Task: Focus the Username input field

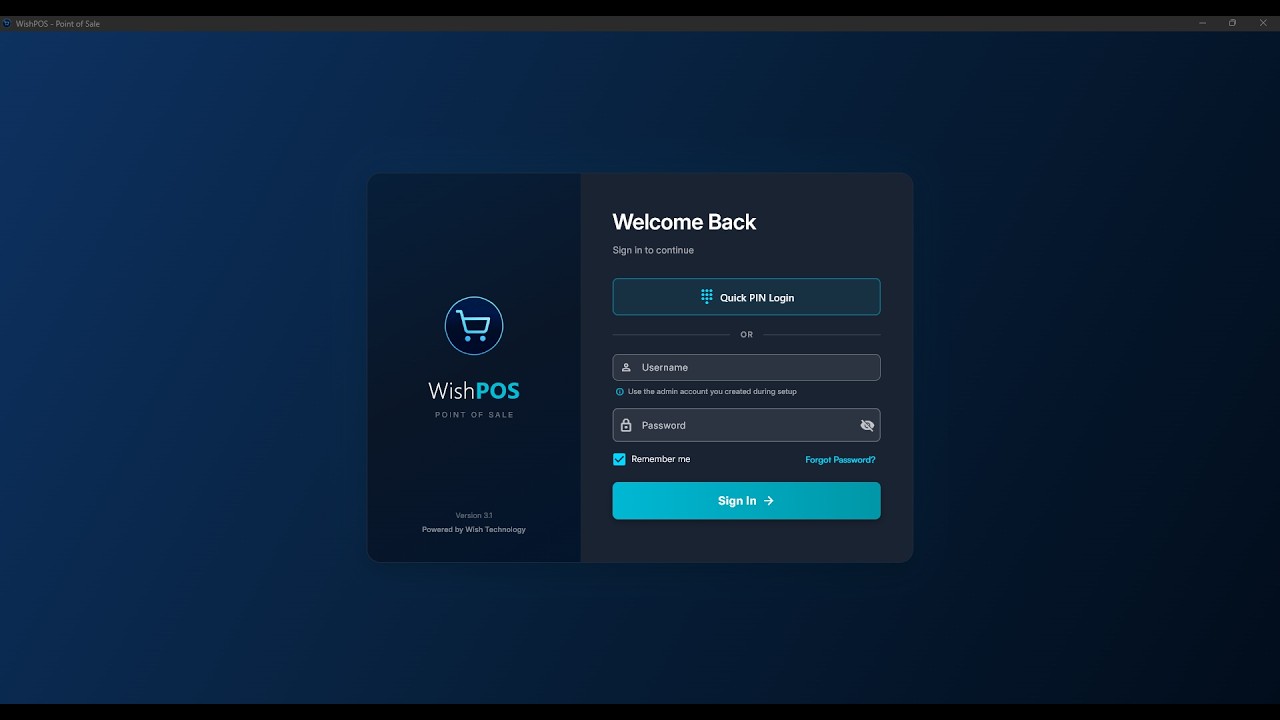Action: coord(746,367)
